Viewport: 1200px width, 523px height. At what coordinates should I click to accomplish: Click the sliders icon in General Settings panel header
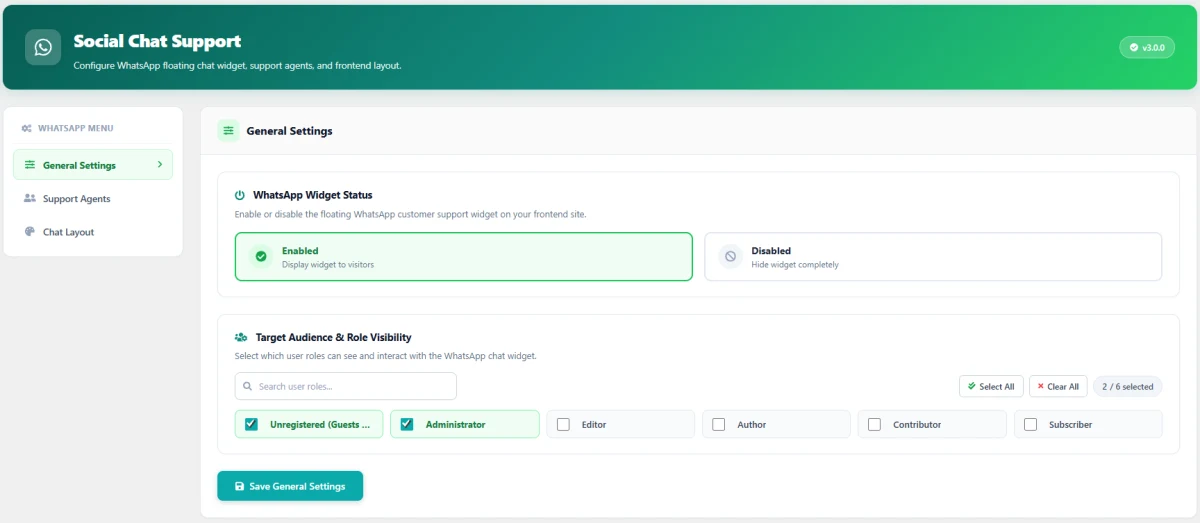(x=229, y=131)
